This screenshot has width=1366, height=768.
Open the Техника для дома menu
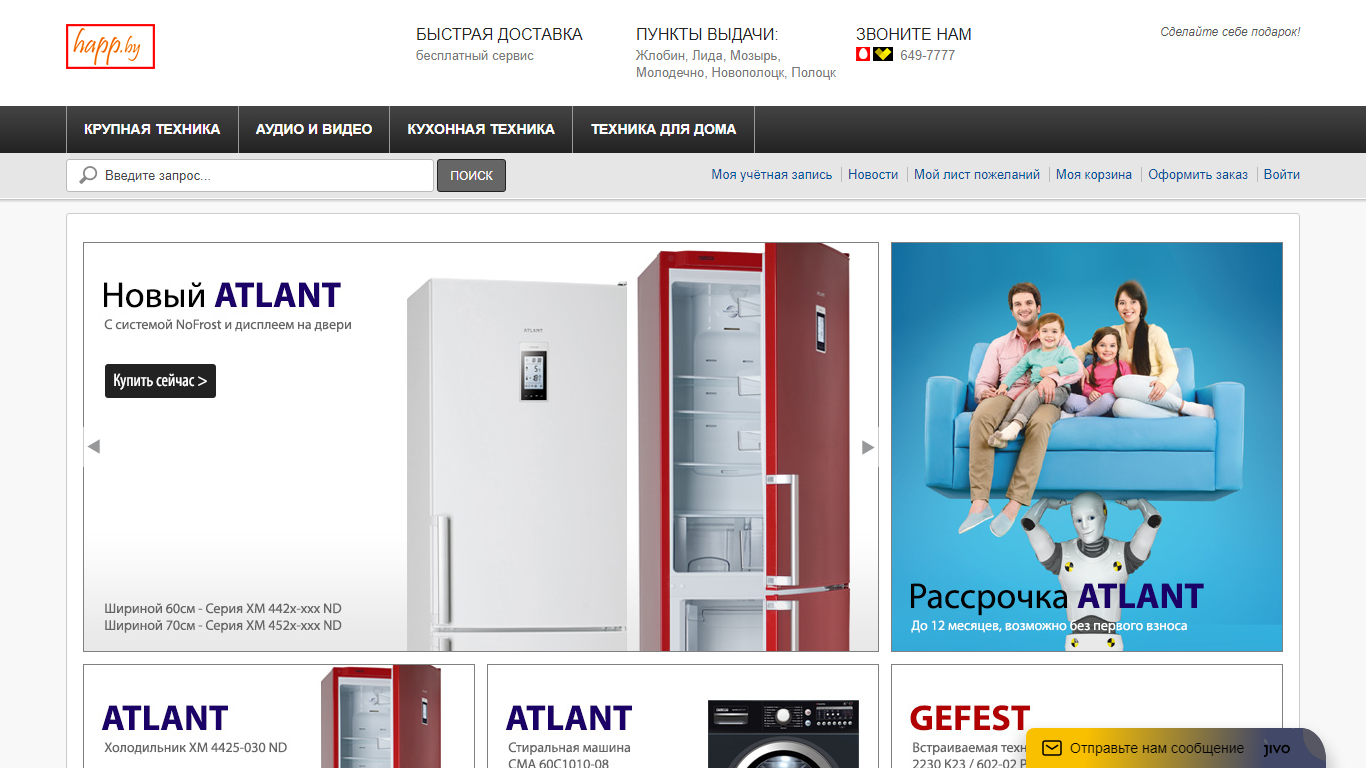click(x=663, y=129)
